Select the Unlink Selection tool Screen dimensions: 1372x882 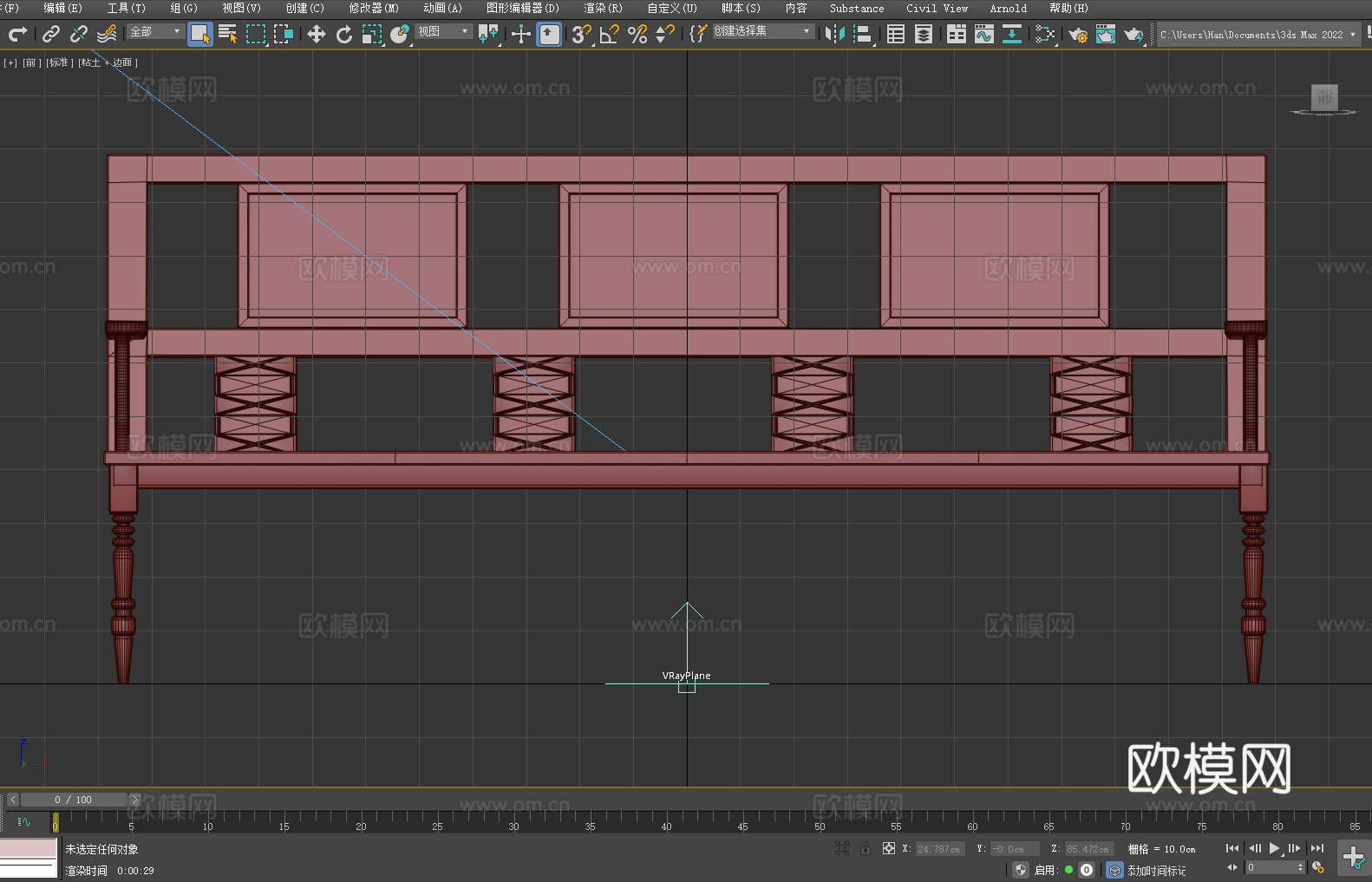pyautogui.click(x=79, y=34)
